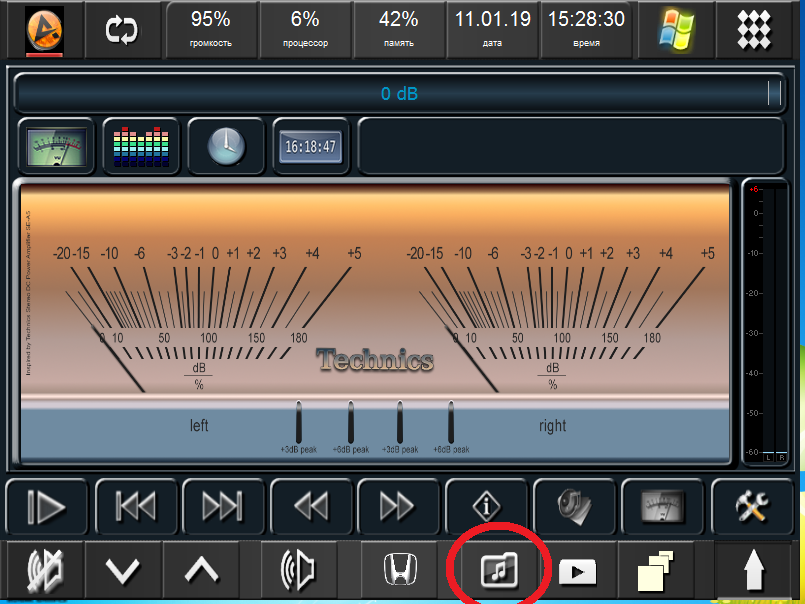
Task: Skip to the next track
Action: pyautogui.click(x=223, y=507)
